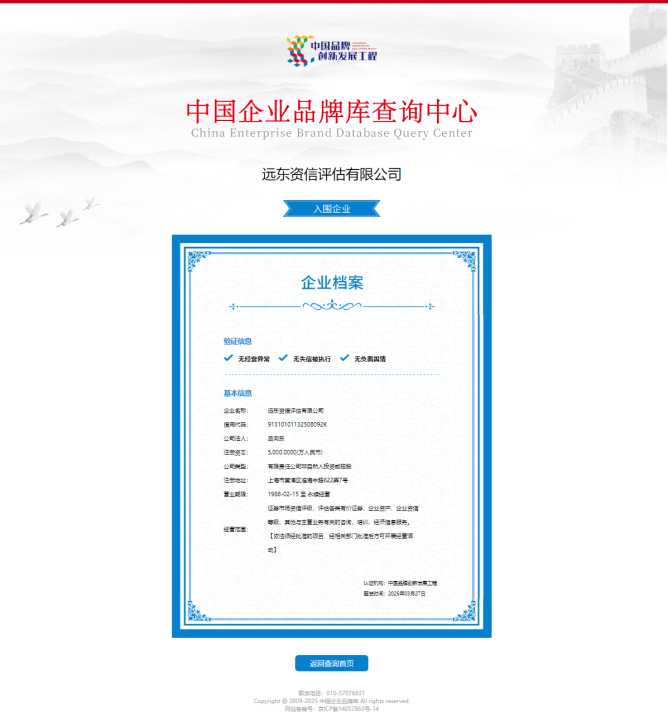Click the 5,000.0000(万人民币) capital value

tap(295, 452)
